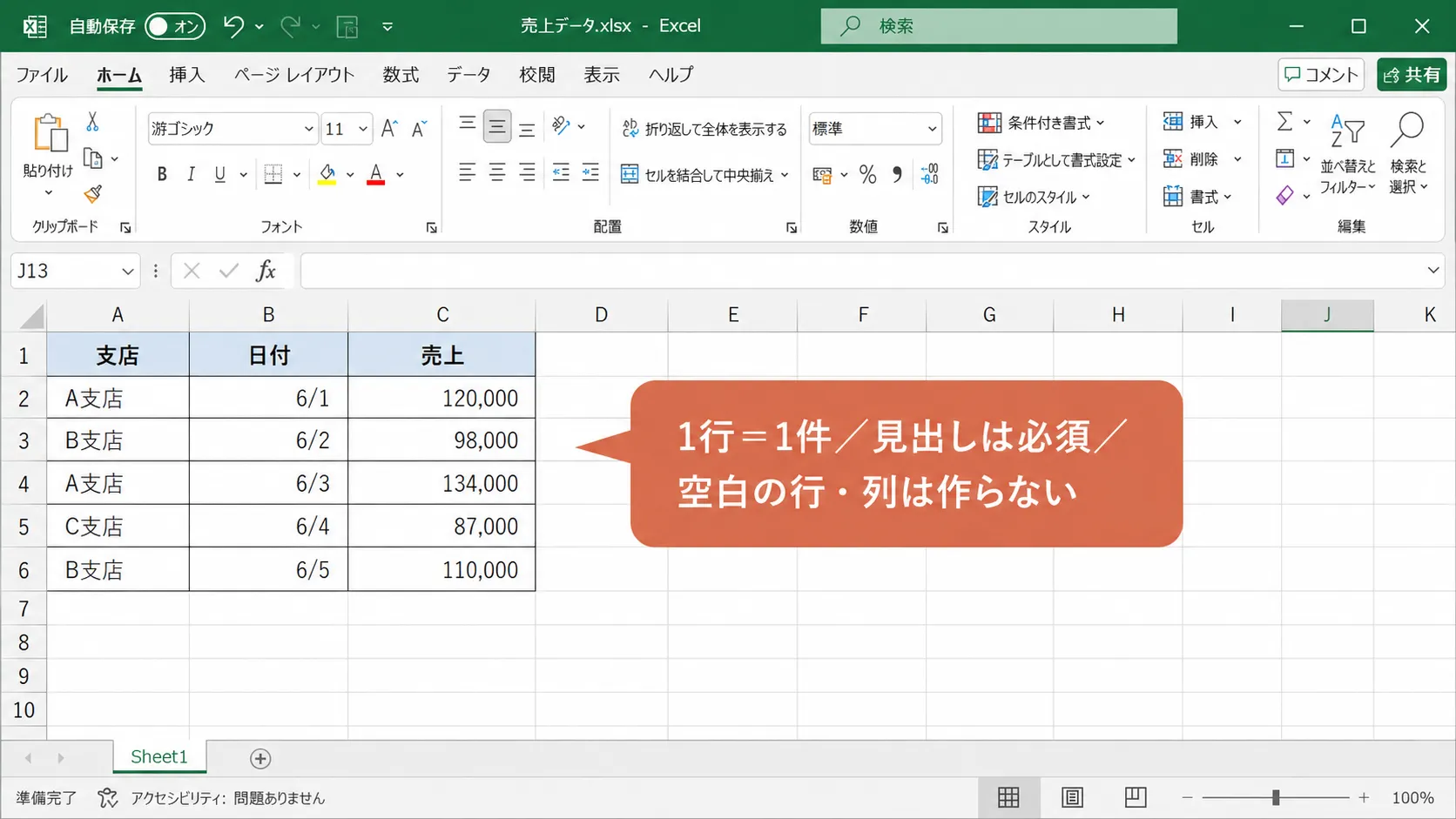
Task: Apply percent style icon
Action: point(867,175)
